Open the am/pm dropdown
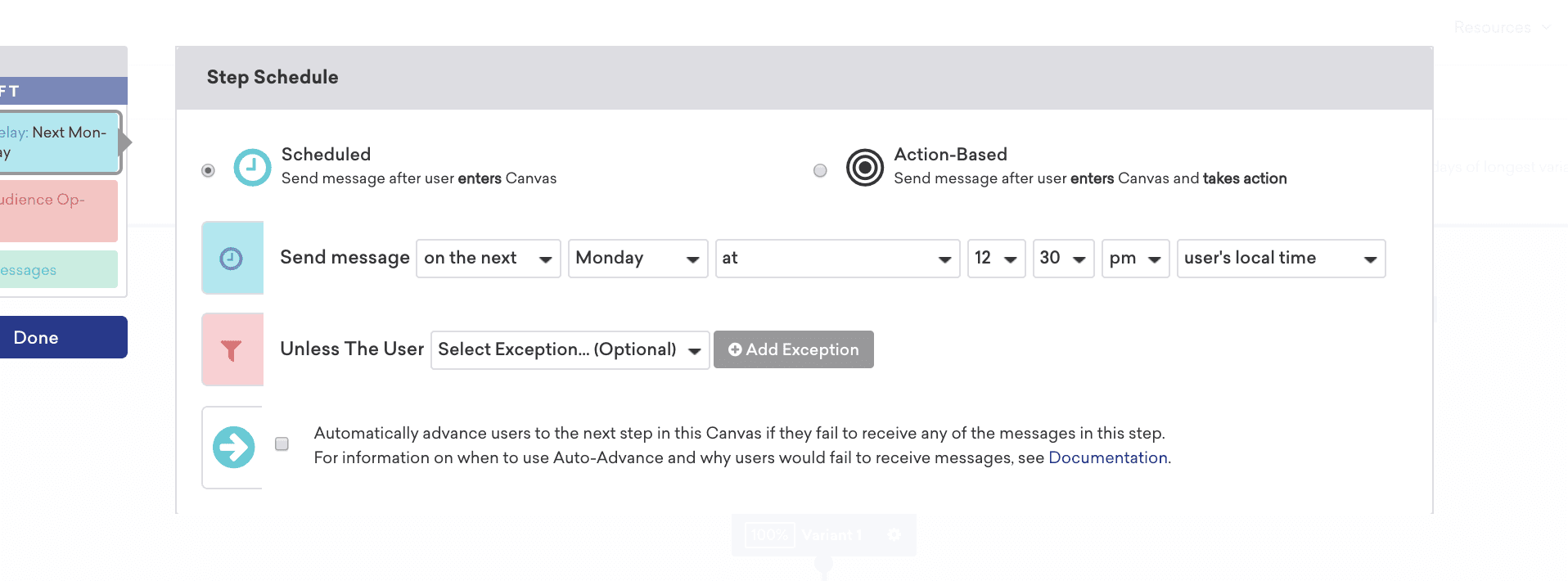 tap(1135, 259)
